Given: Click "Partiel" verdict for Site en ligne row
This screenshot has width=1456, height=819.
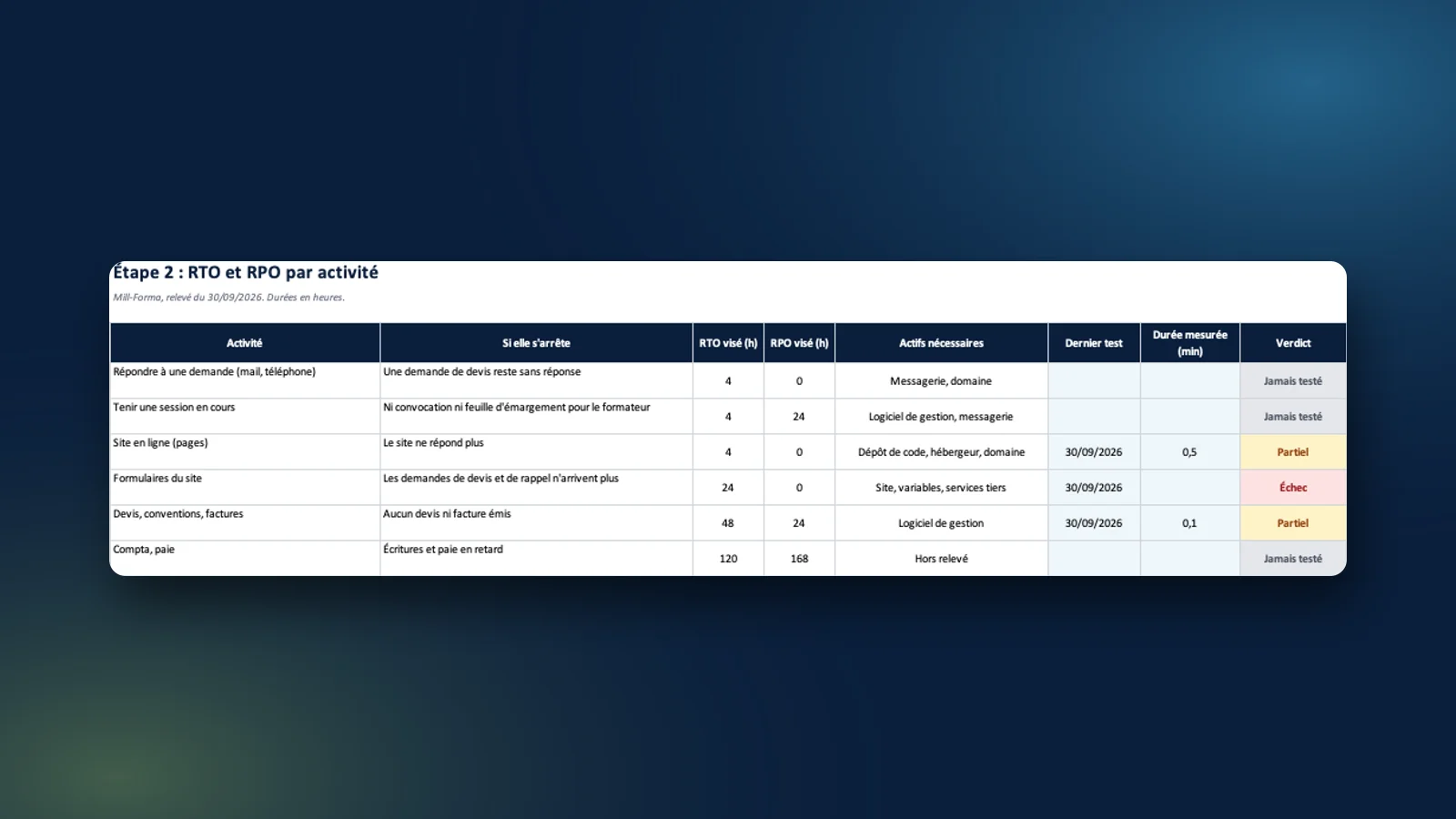Looking at the screenshot, I should pos(1293,451).
